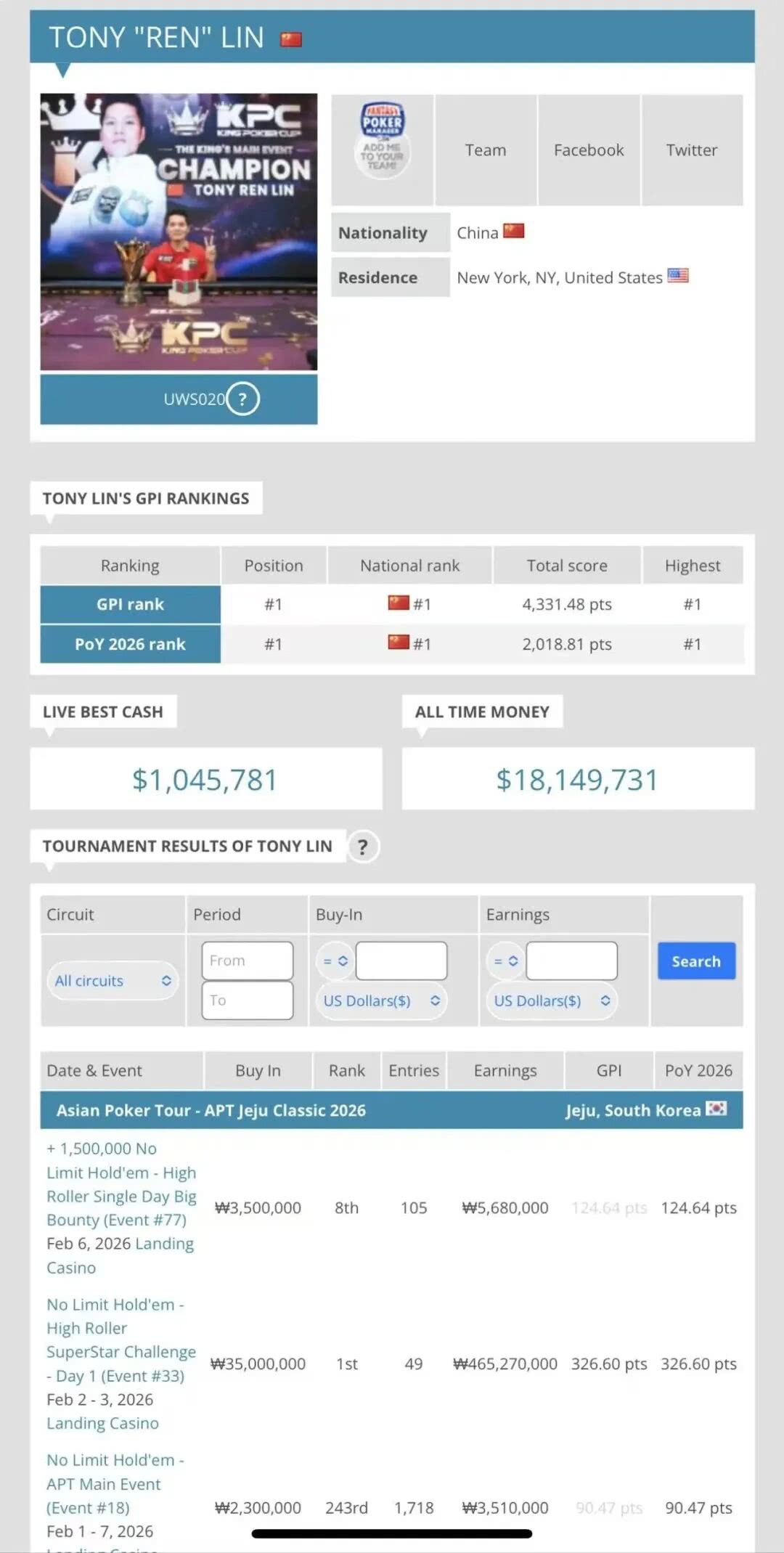This screenshot has width=784, height=1553.
Task: Open the Twitter tab
Action: pyautogui.click(x=692, y=150)
